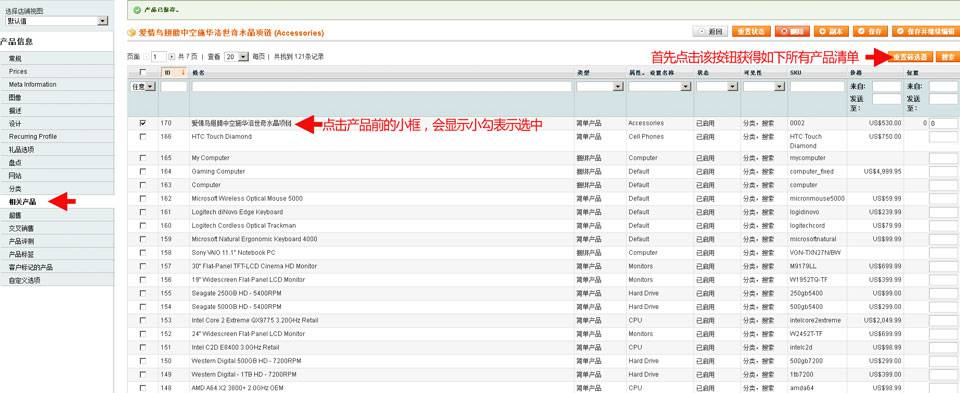Check the Seagate 250GB HD row checkbox
The height and width of the screenshot is (393, 960).
pyautogui.click(x=143, y=293)
